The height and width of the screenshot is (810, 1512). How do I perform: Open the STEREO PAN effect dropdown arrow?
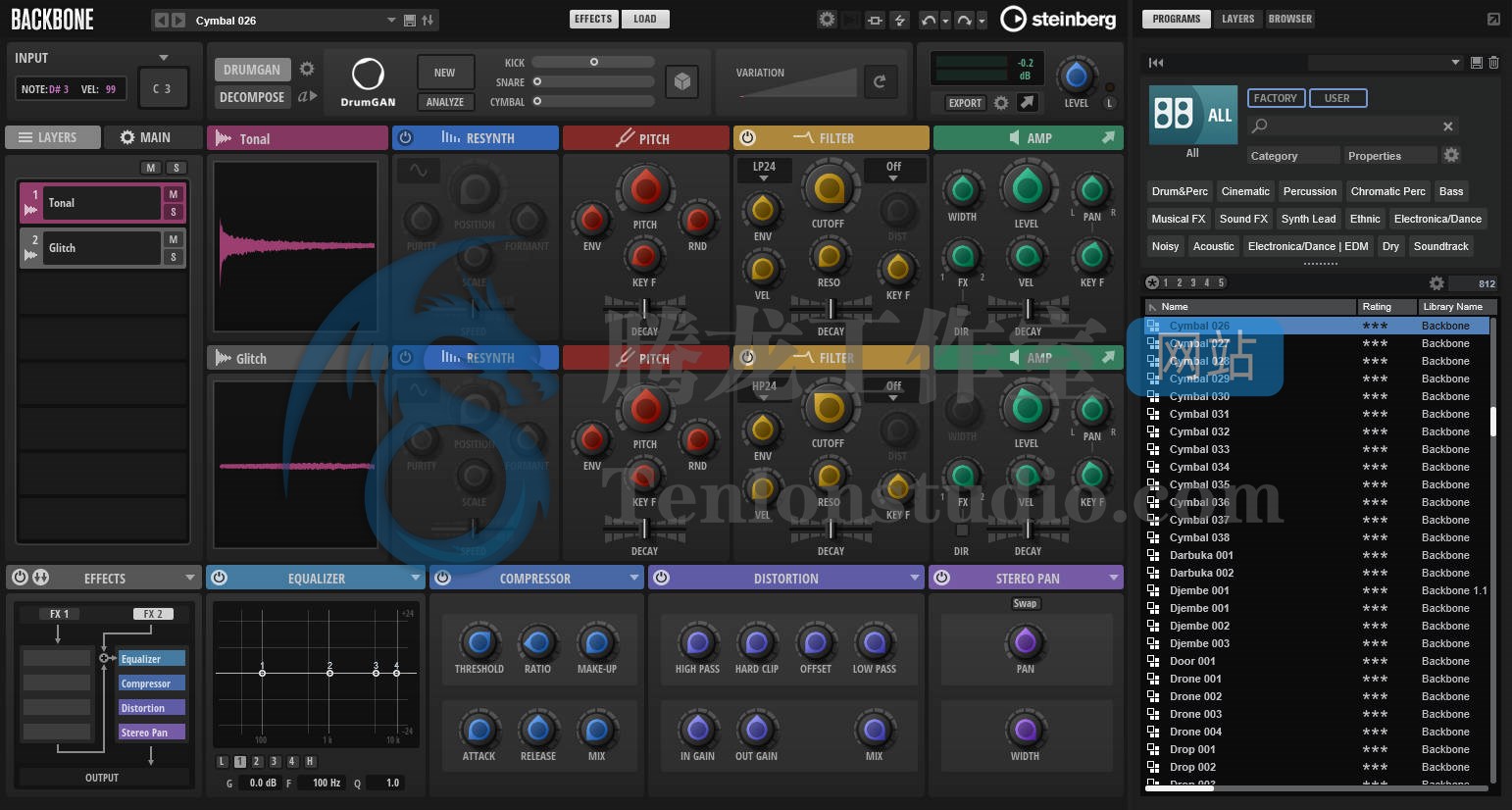point(1114,578)
